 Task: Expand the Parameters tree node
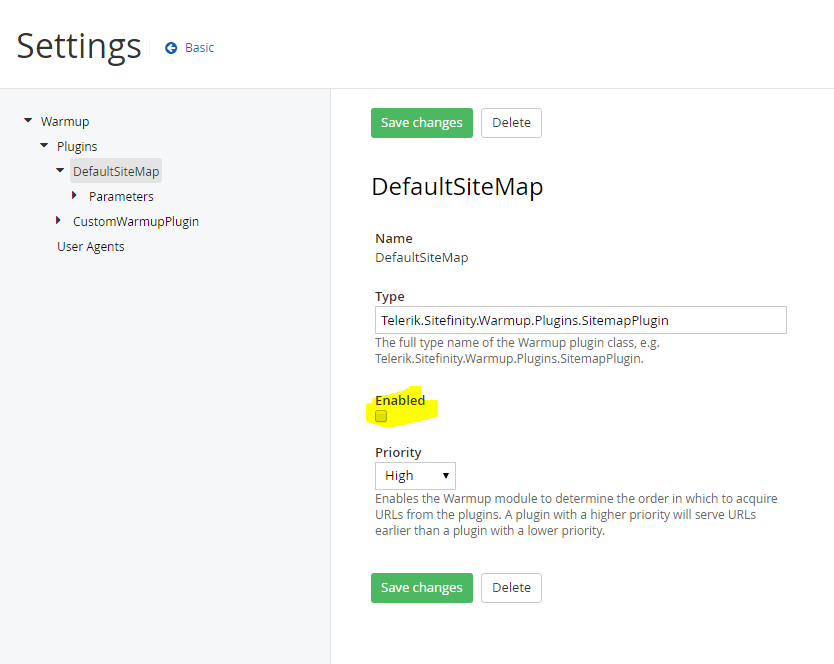click(74, 196)
